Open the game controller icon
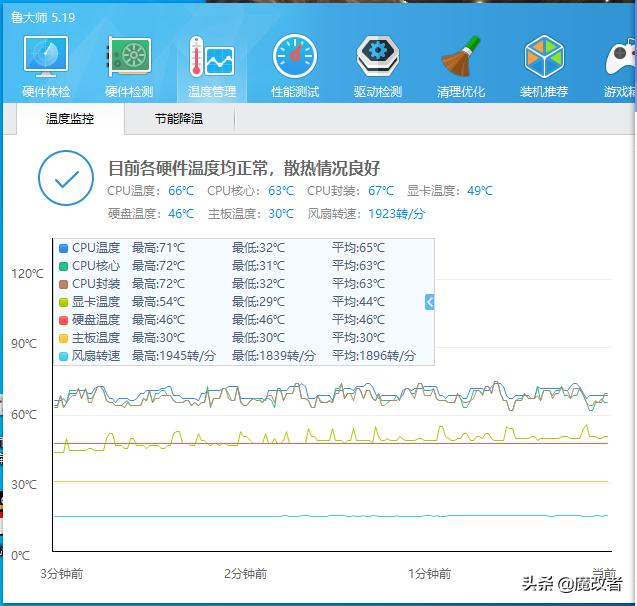The height and width of the screenshot is (606, 637). 620,57
